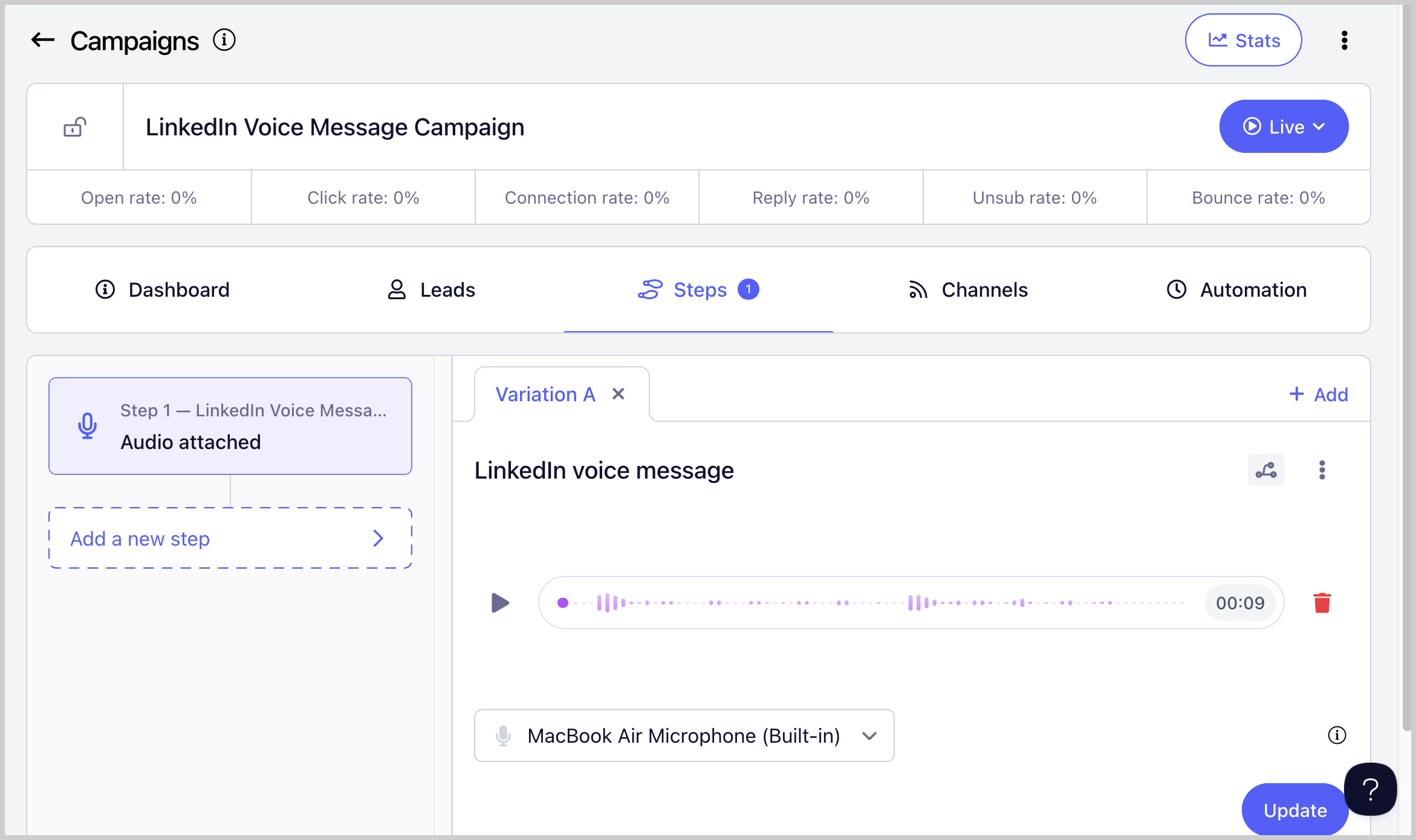Click the microphone icon on Step 1
This screenshot has width=1416, height=840.
pos(88,426)
